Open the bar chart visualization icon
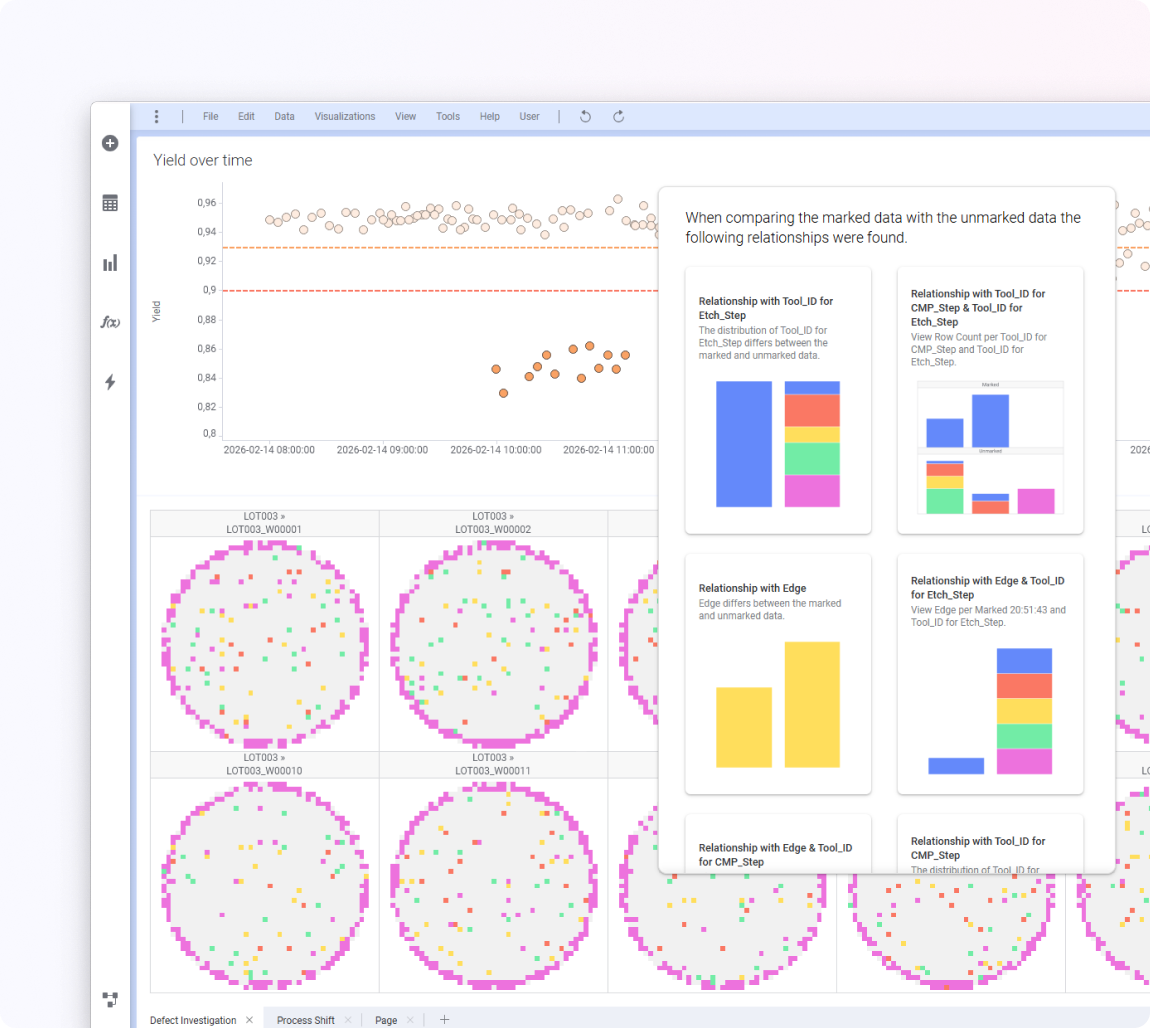 [x=110, y=263]
